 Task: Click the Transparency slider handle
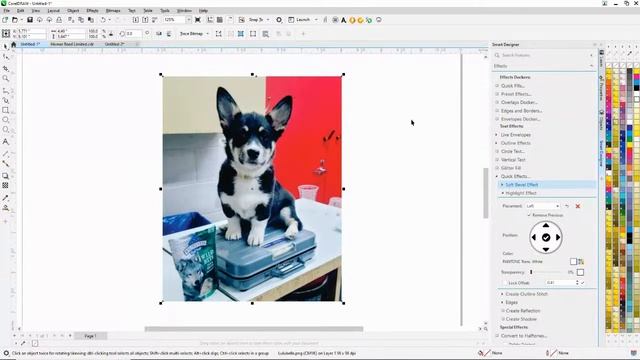[x=531, y=272]
